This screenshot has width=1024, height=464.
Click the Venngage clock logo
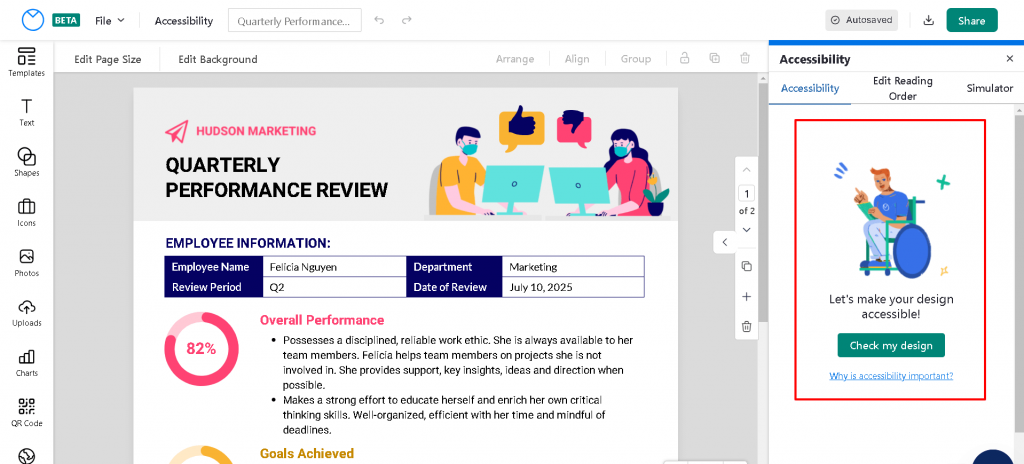point(32,20)
